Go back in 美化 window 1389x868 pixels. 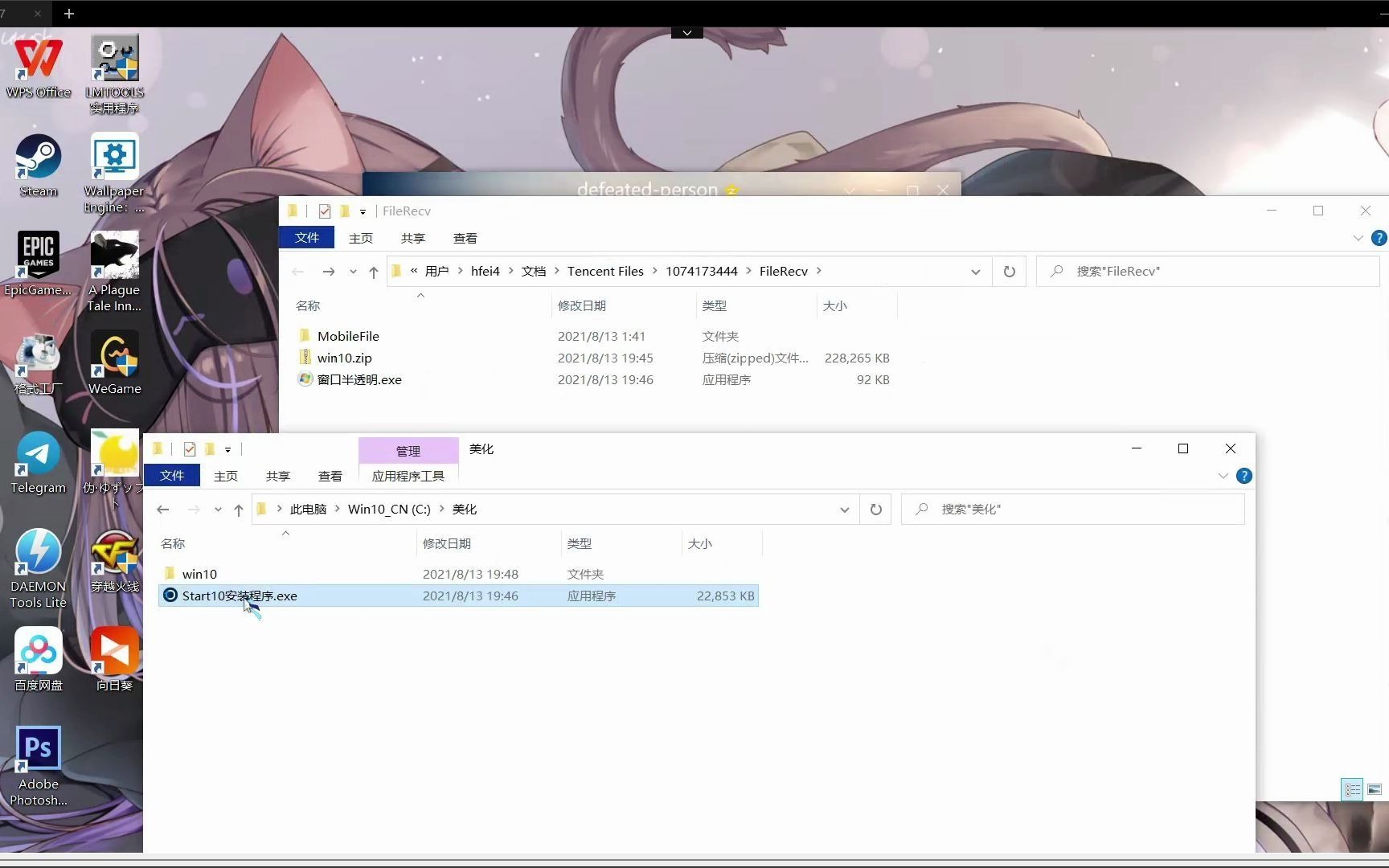(163, 510)
